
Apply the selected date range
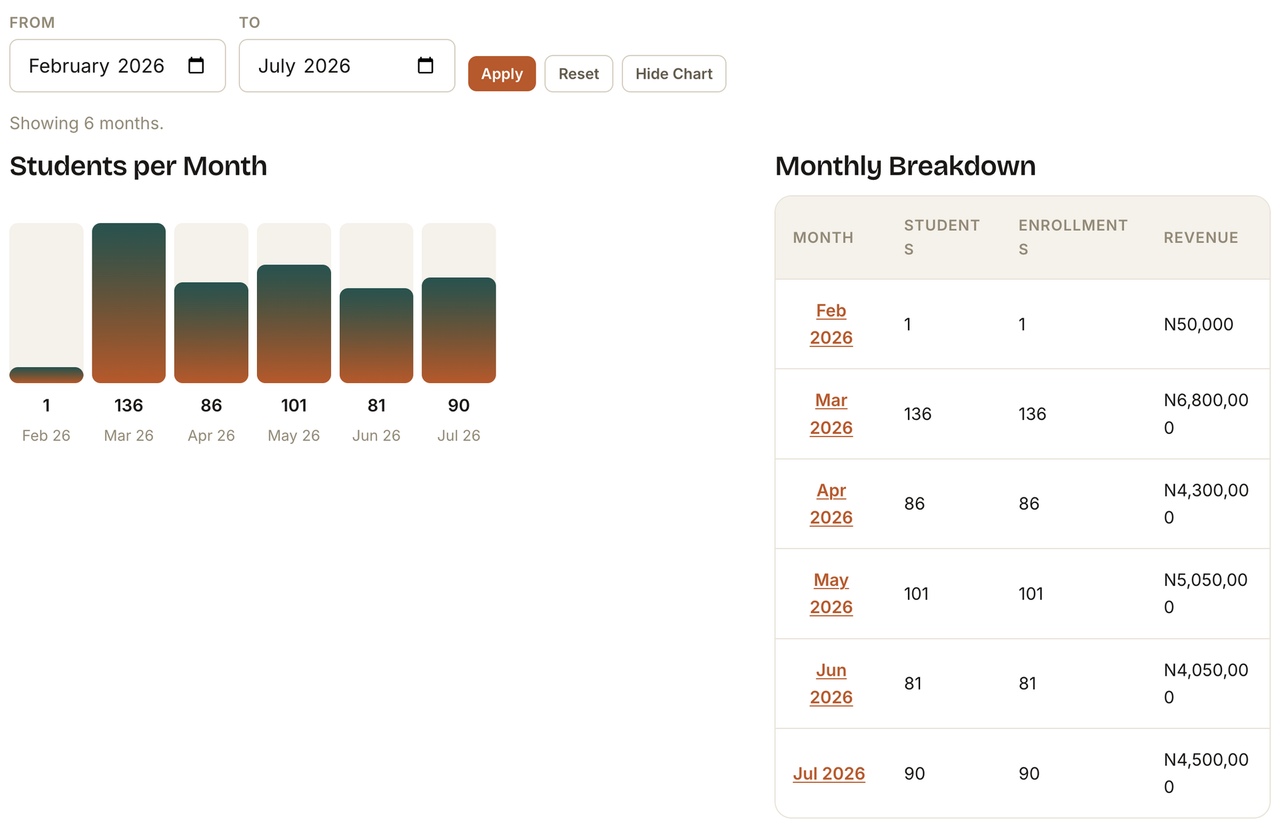coord(502,74)
